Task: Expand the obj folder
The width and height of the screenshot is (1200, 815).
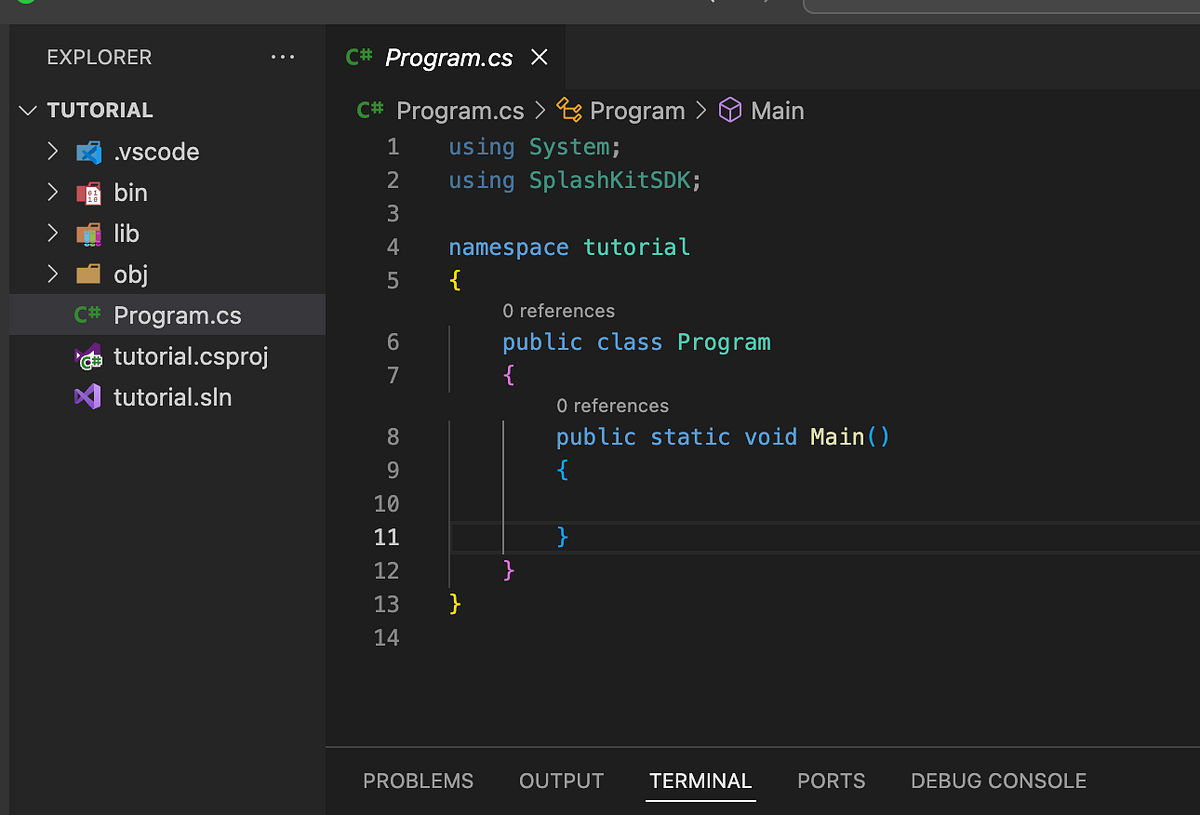Action: (53, 274)
